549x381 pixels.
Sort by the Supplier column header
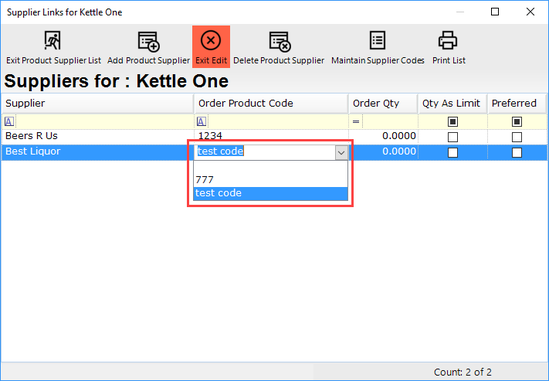point(97,103)
